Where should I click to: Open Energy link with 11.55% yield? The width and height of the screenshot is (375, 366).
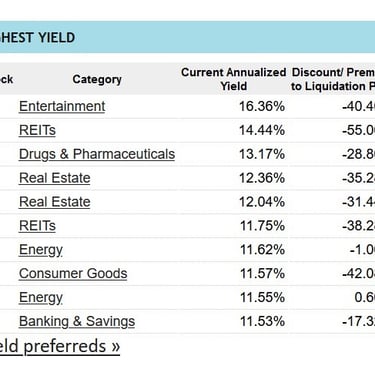[41, 298]
